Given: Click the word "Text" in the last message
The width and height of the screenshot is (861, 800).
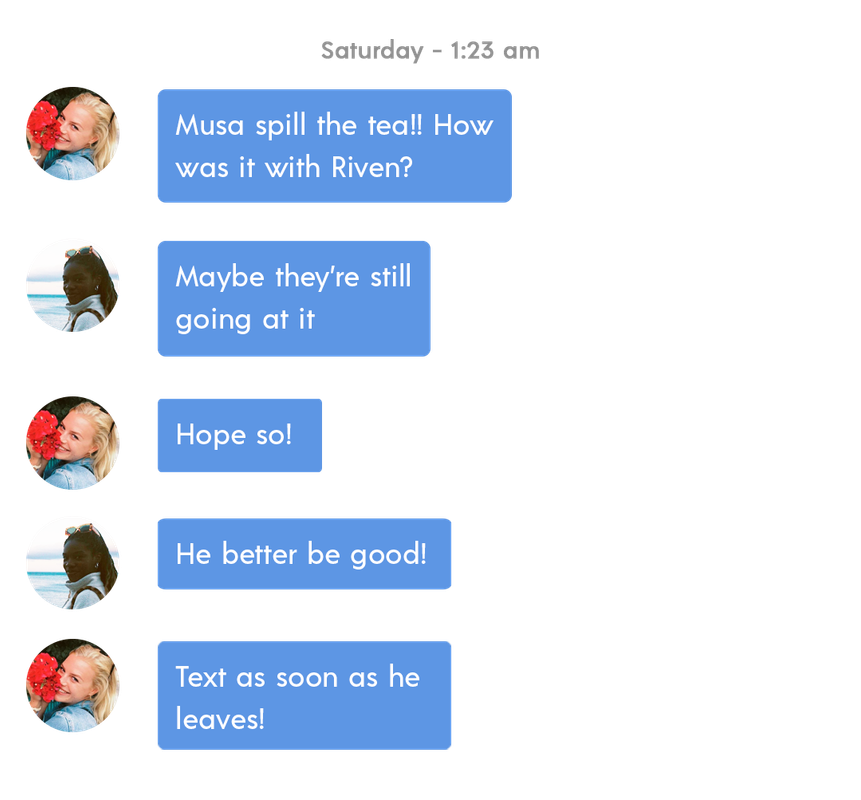Looking at the screenshot, I should tap(200, 677).
